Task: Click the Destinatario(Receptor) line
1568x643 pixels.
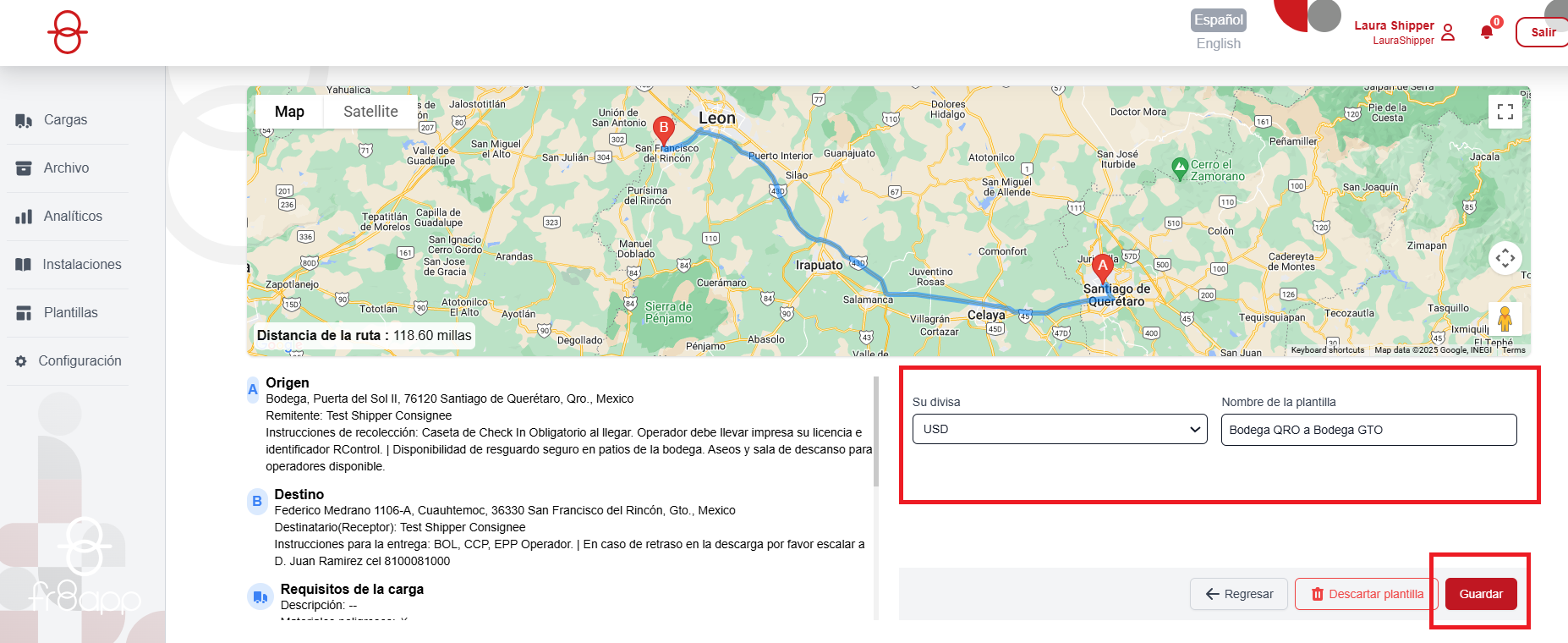Action: pyautogui.click(x=400, y=527)
